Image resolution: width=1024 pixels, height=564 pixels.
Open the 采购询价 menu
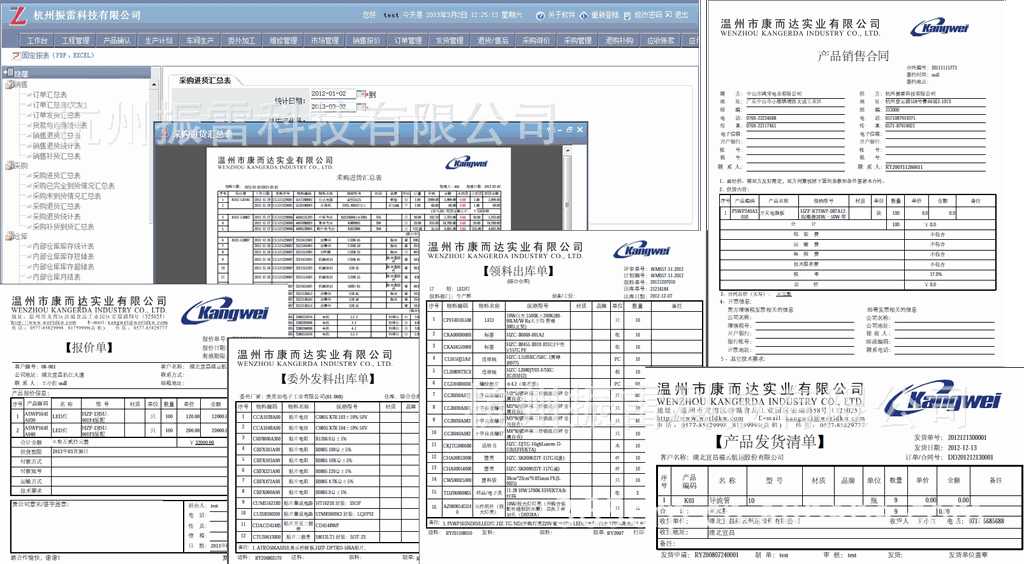(x=536, y=40)
